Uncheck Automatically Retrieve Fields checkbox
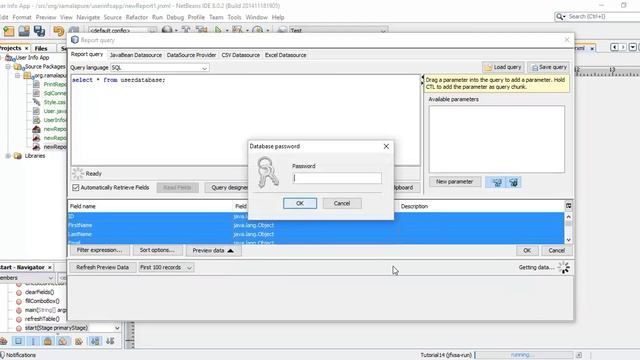The width and height of the screenshot is (640, 360). pyautogui.click(x=76, y=187)
